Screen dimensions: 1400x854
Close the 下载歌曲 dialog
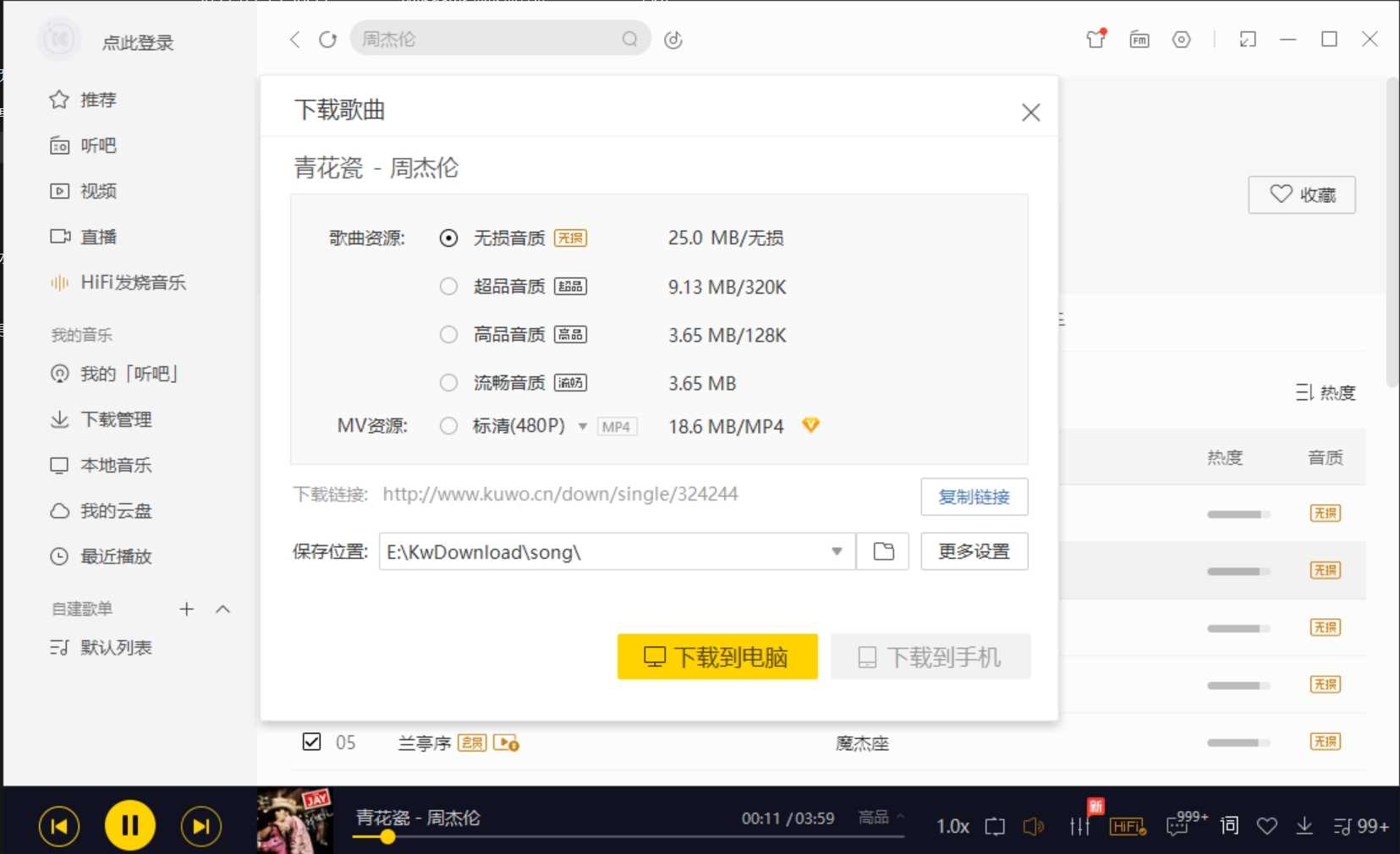tap(1030, 112)
